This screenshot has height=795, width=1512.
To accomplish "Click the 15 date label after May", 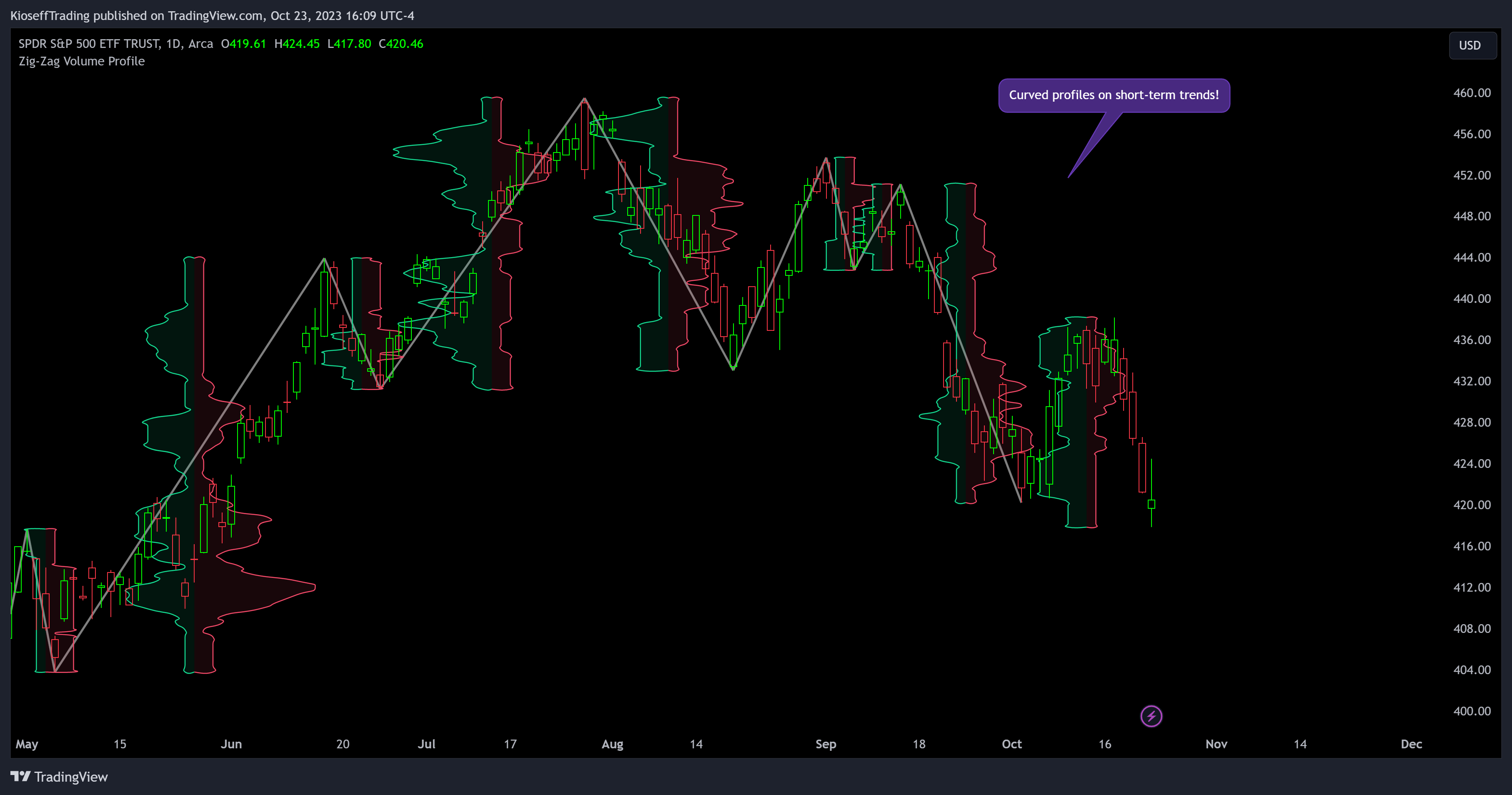I will coord(120,744).
